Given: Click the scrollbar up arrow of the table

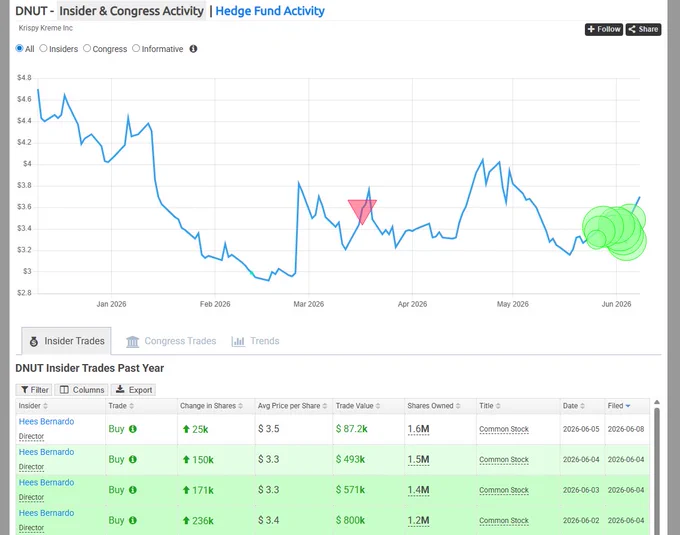Looking at the screenshot, I should click(657, 402).
